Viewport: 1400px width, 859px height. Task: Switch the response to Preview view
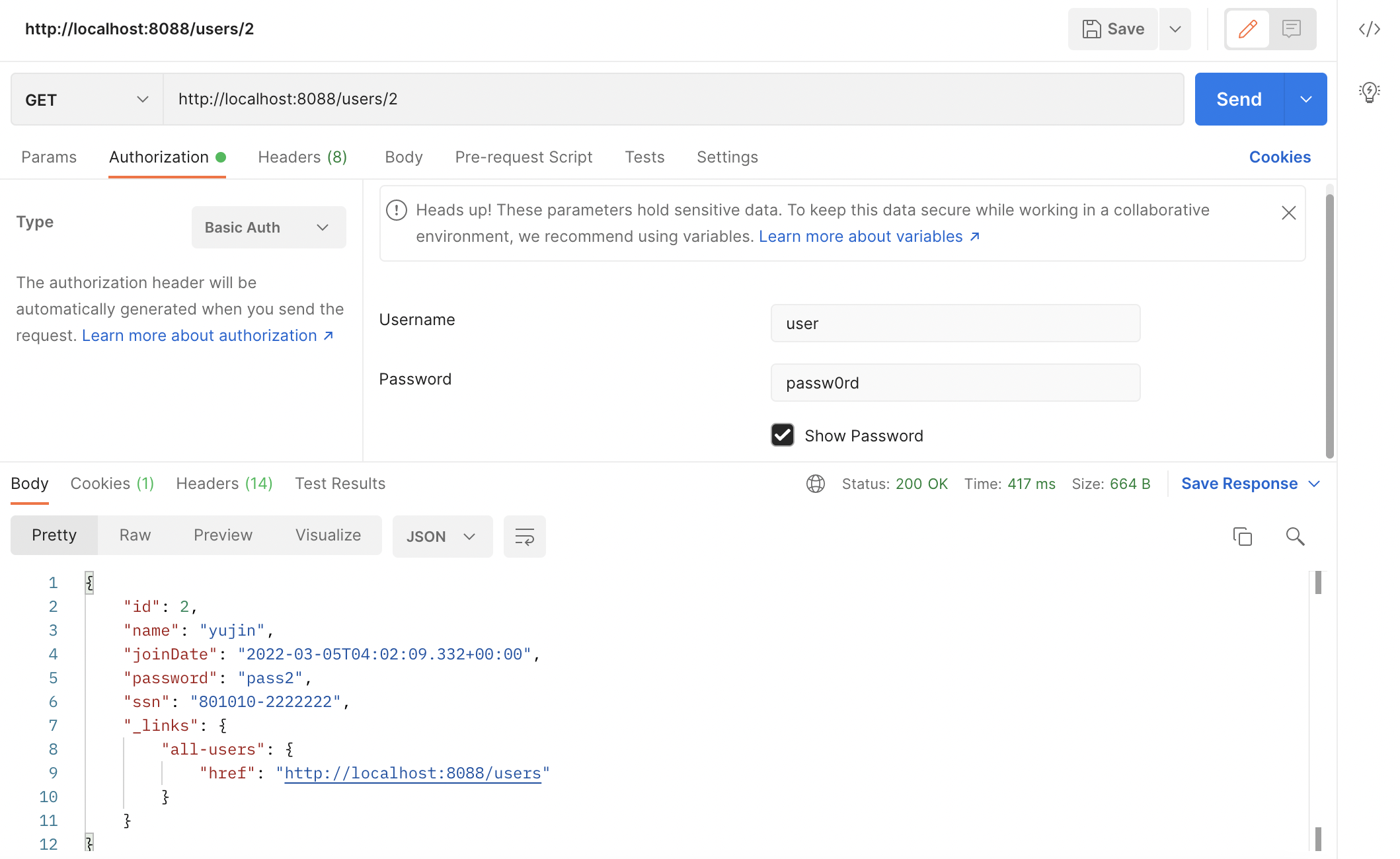point(223,535)
